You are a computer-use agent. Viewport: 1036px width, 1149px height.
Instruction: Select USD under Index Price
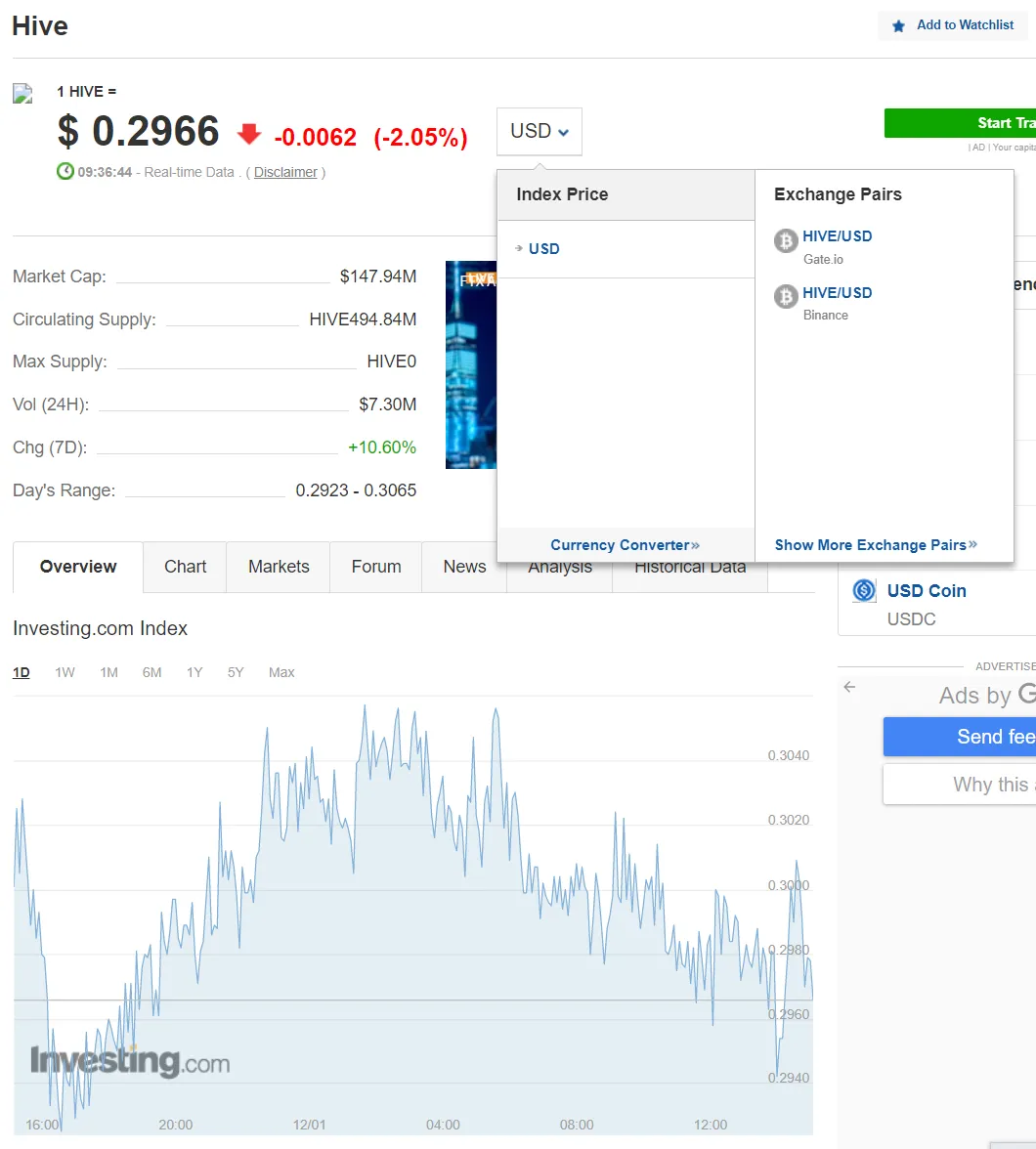544,248
